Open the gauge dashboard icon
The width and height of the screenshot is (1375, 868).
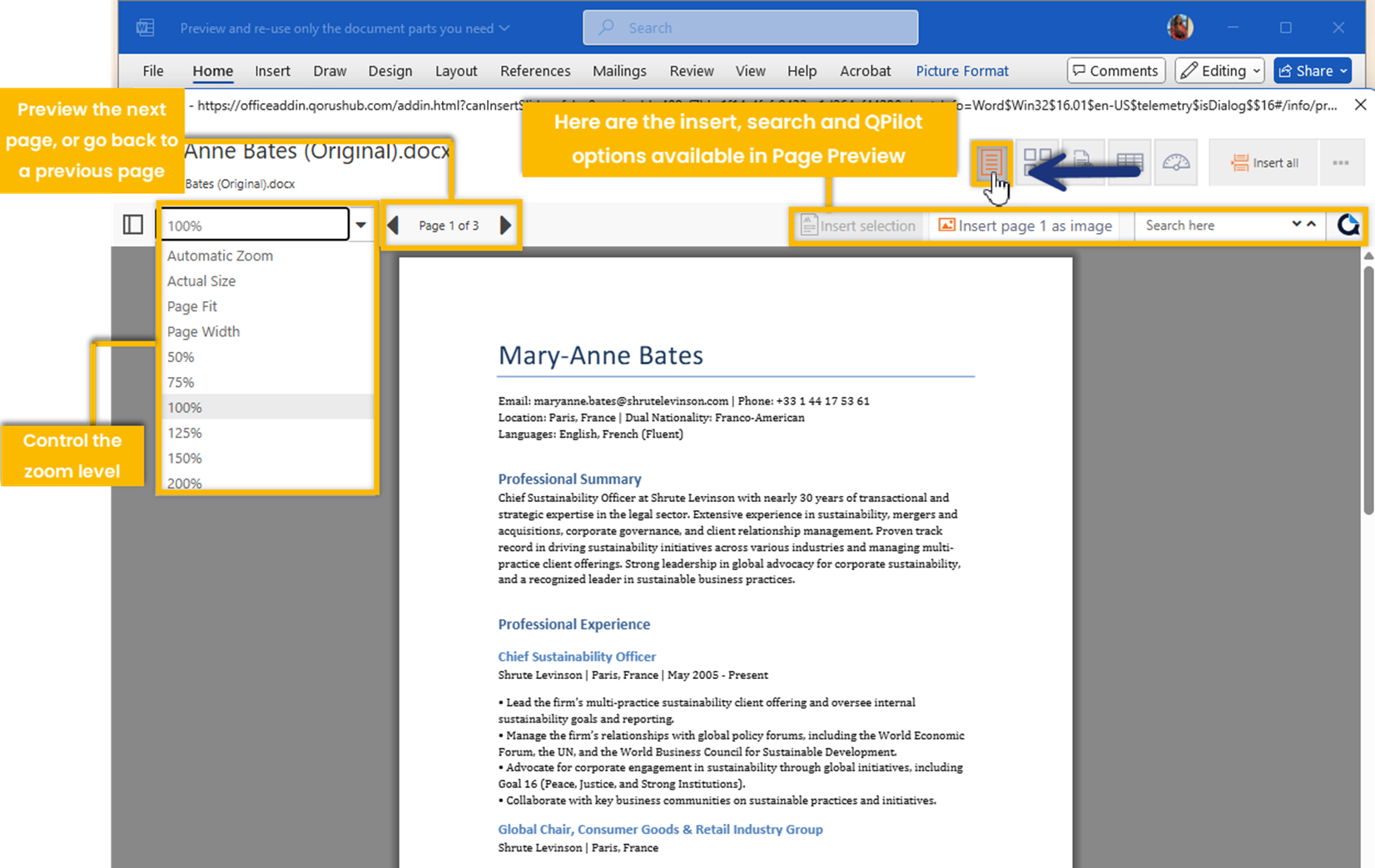pyautogui.click(x=1175, y=162)
